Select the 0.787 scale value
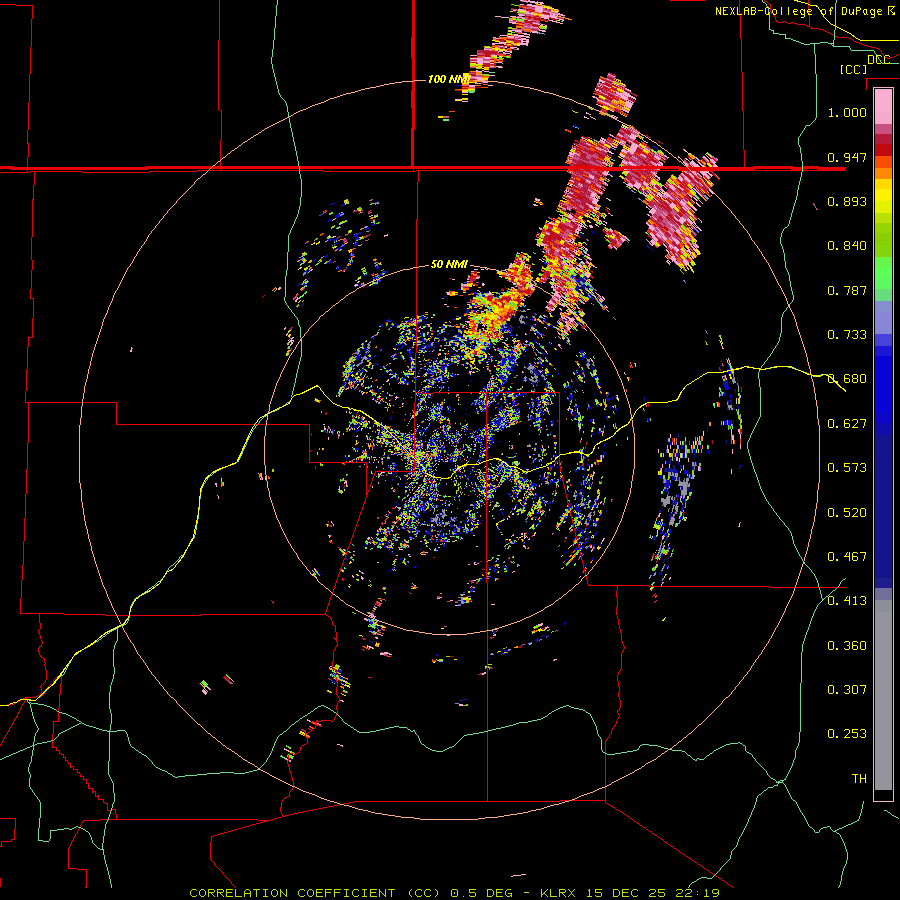Viewport: 900px width, 900px height. point(847,290)
